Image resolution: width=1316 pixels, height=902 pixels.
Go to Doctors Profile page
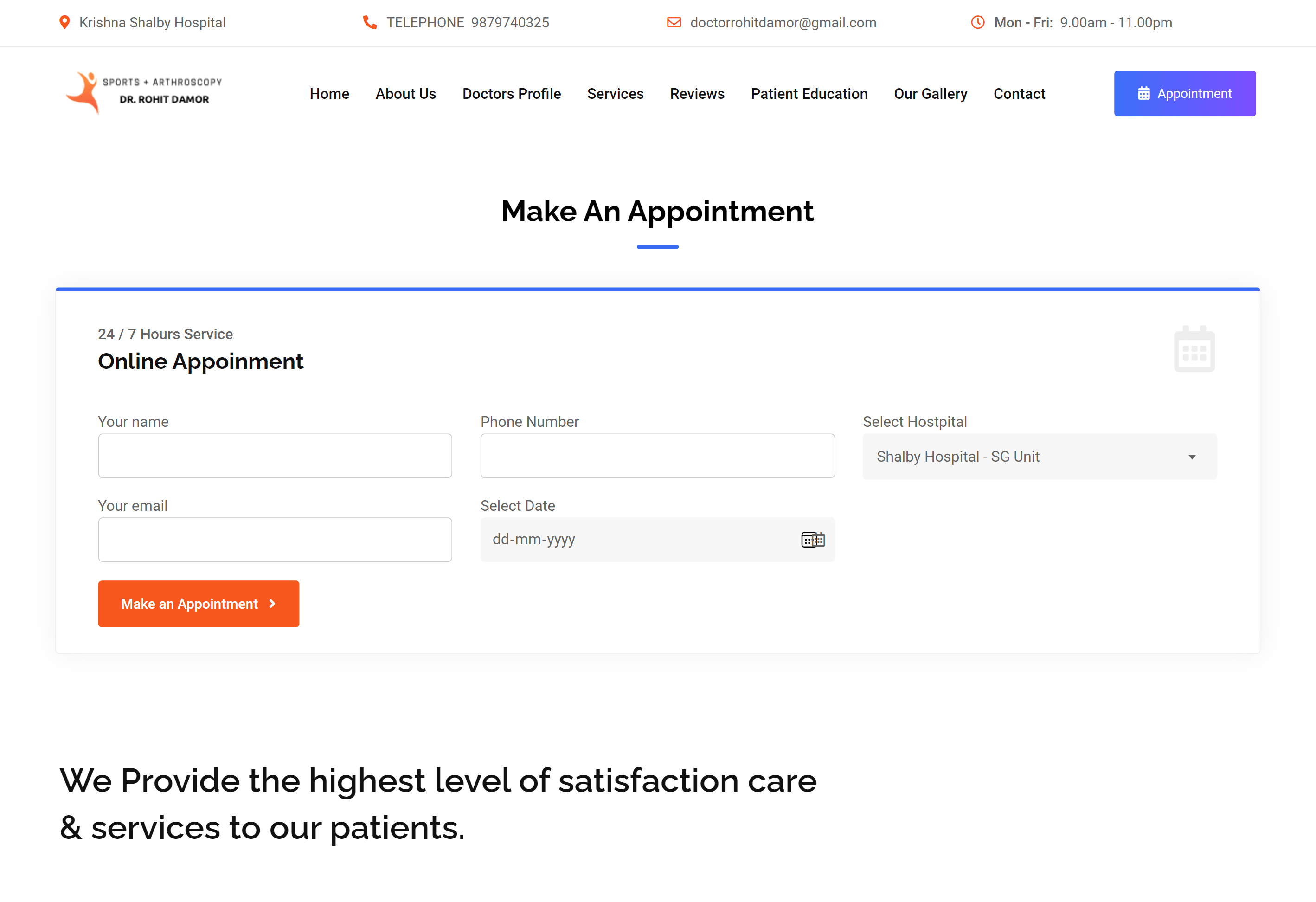[511, 93]
